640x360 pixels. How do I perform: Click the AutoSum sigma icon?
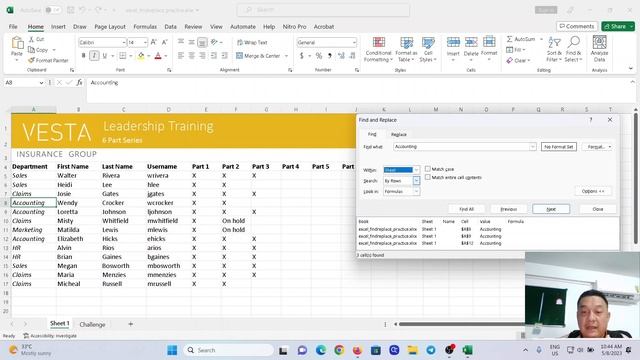(509, 39)
